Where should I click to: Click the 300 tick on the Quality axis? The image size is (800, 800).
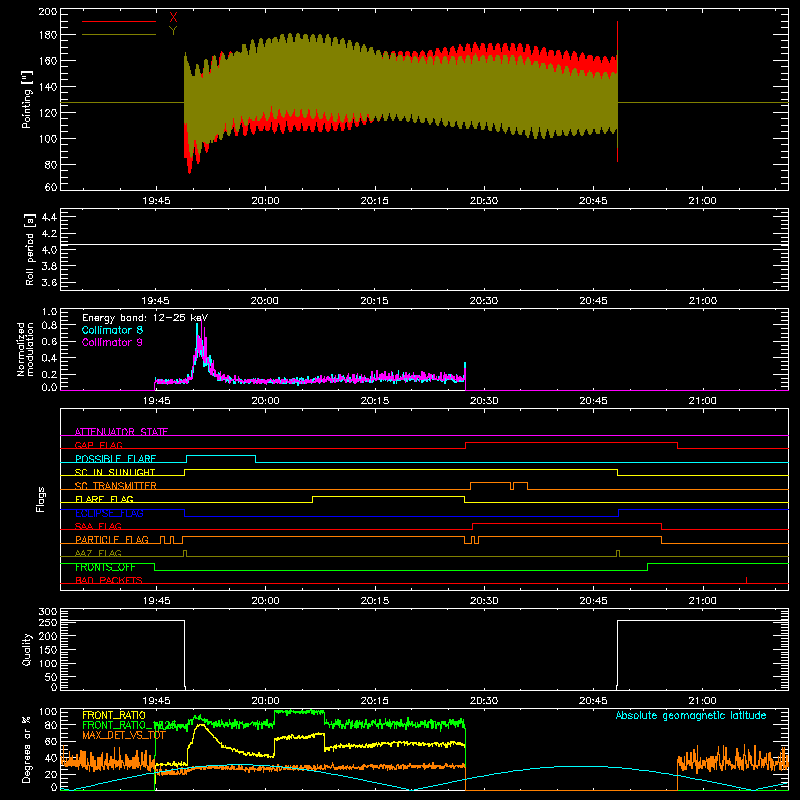[x=48, y=612]
